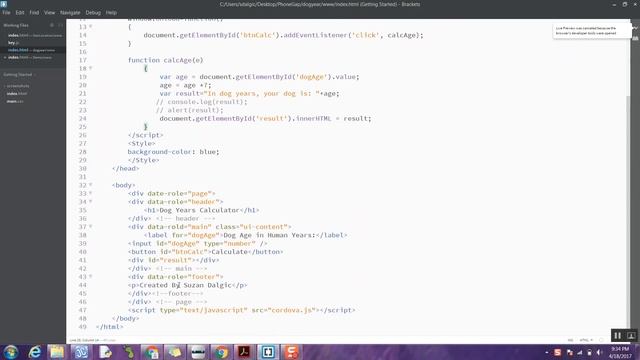Click 'background-color: blue;' on line 28
Viewport: 640px width, 360px height.
click(173, 152)
